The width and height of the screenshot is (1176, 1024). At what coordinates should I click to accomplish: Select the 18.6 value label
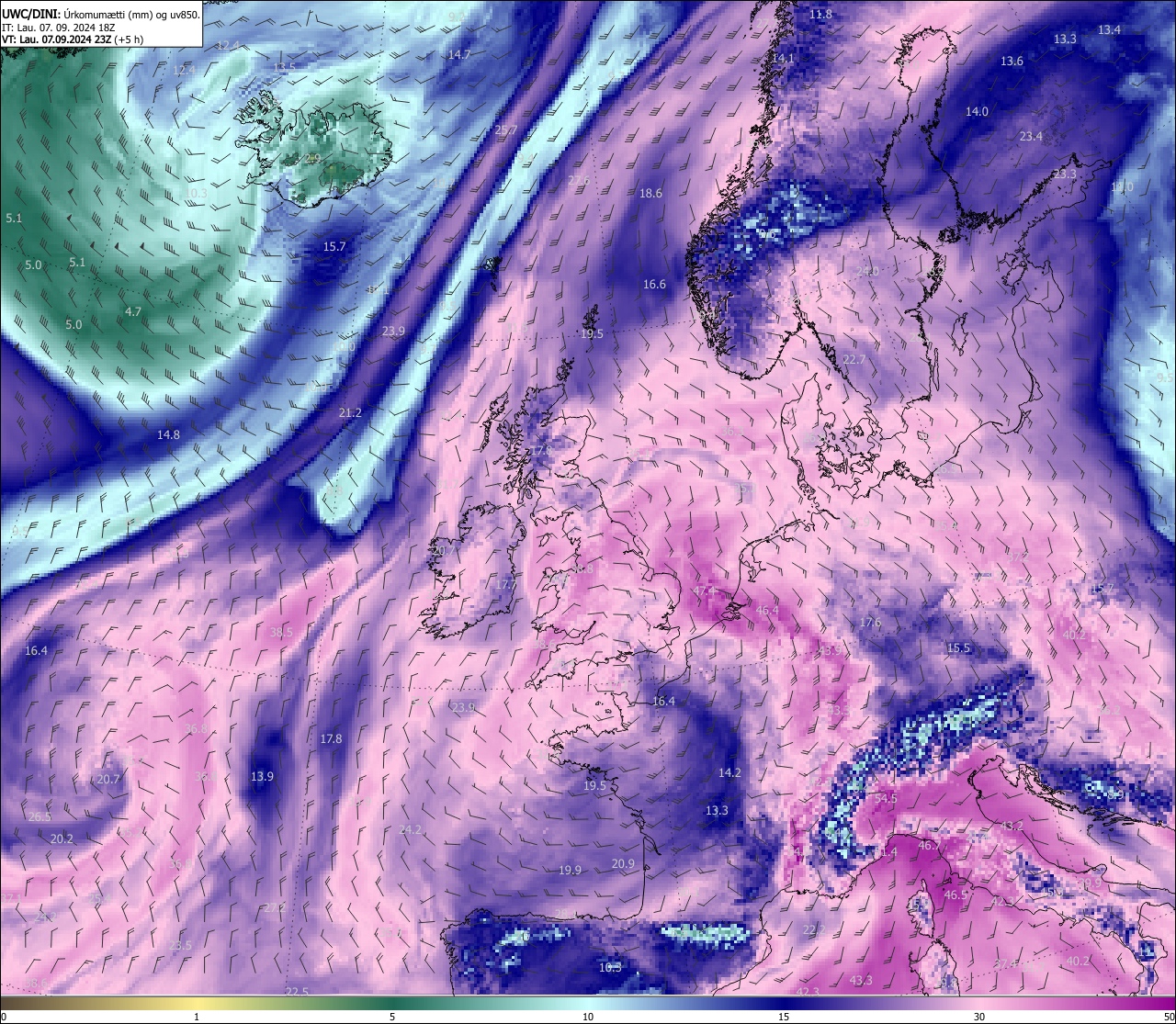coord(650,194)
